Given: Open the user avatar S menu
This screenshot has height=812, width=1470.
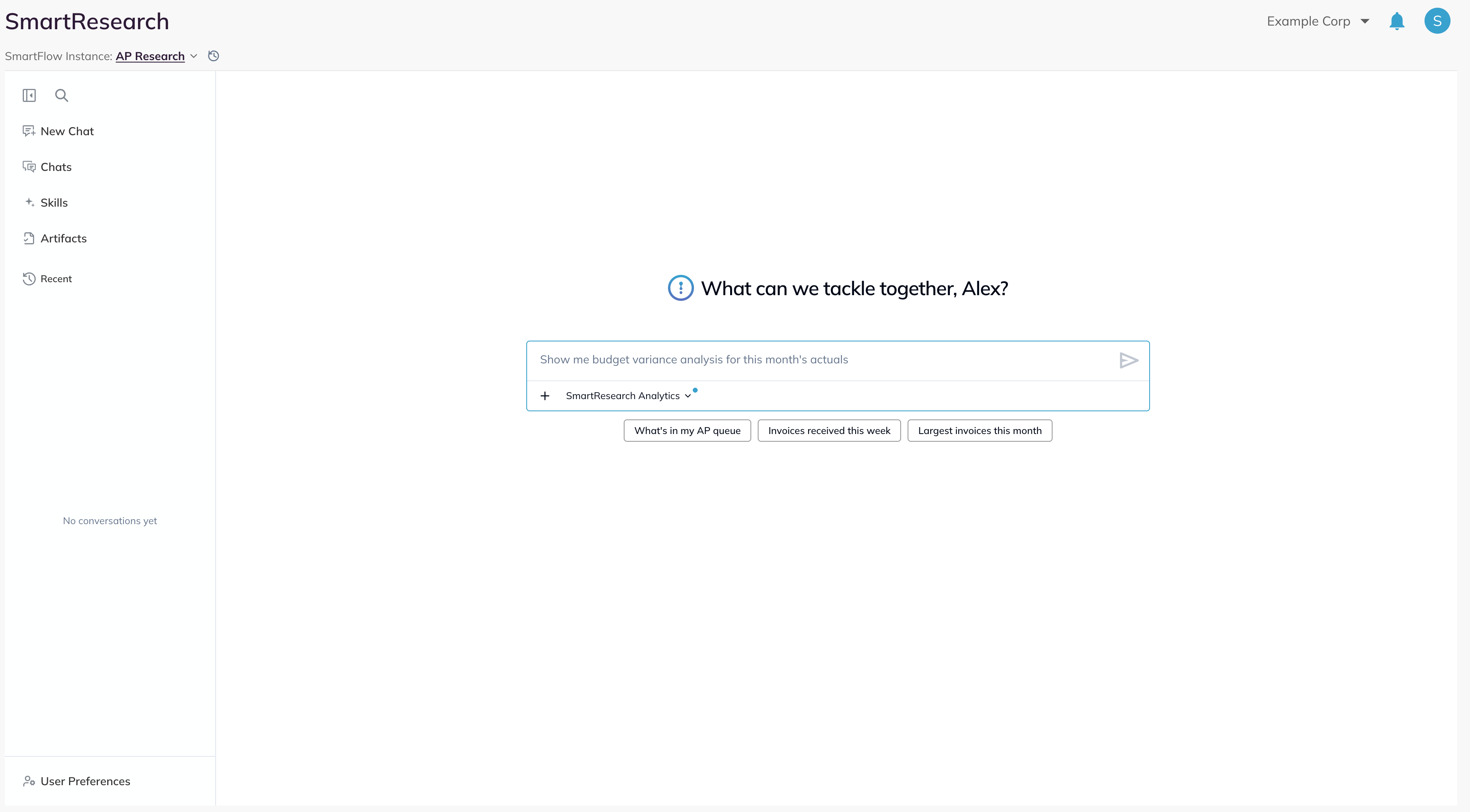Looking at the screenshot, I should point(1437,21).
